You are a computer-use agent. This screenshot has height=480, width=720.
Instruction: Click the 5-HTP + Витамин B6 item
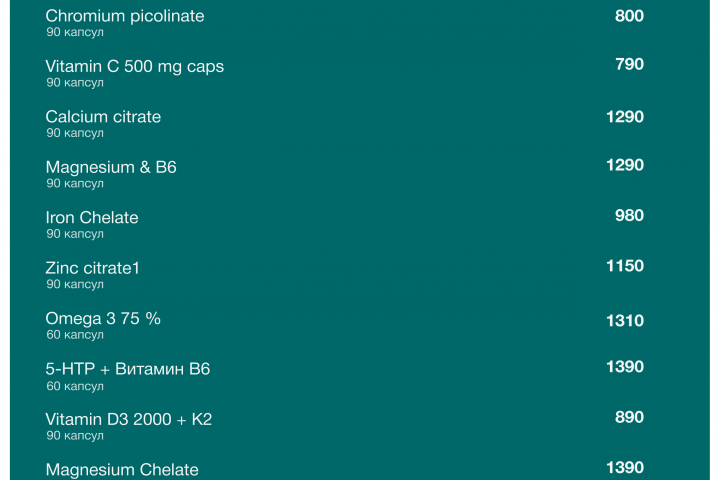[x=128, y=369]
